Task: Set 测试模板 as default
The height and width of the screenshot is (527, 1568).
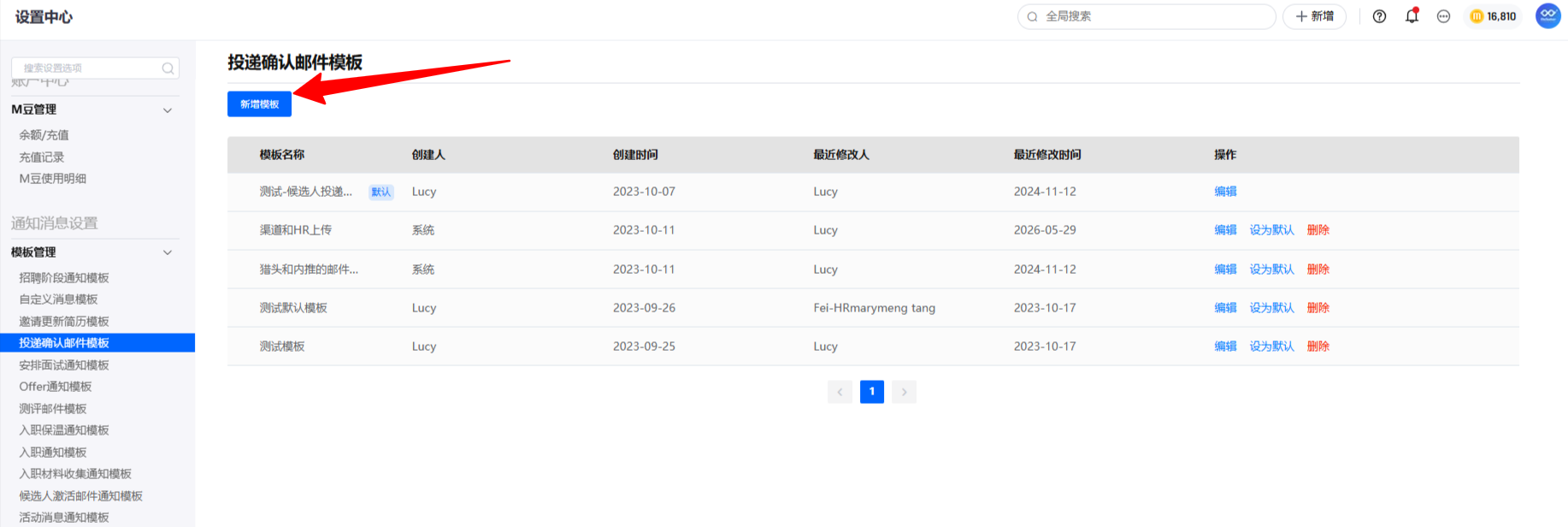Action: (1271, 346)
